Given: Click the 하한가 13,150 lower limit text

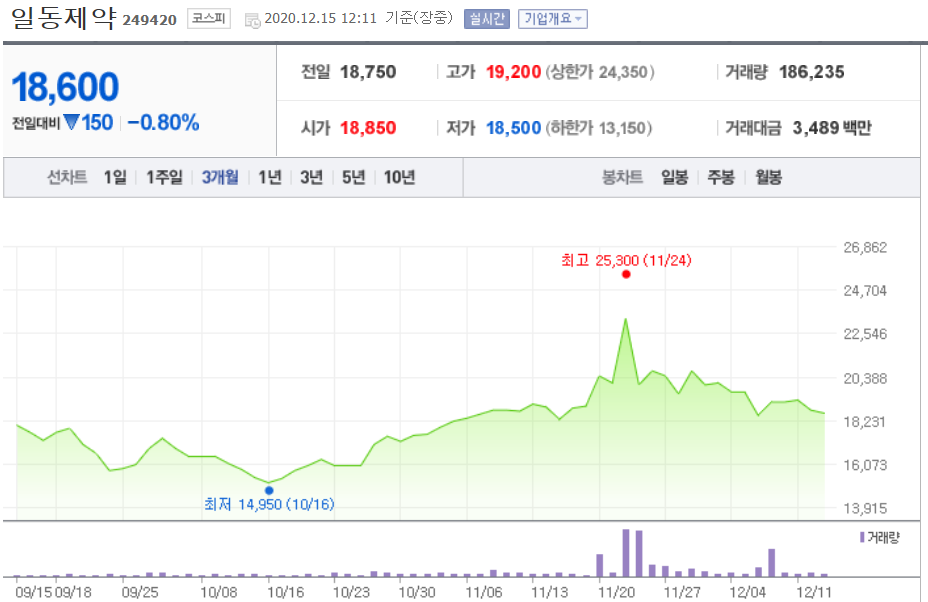Looking at the screenshot, I should [x=598, y=128].
